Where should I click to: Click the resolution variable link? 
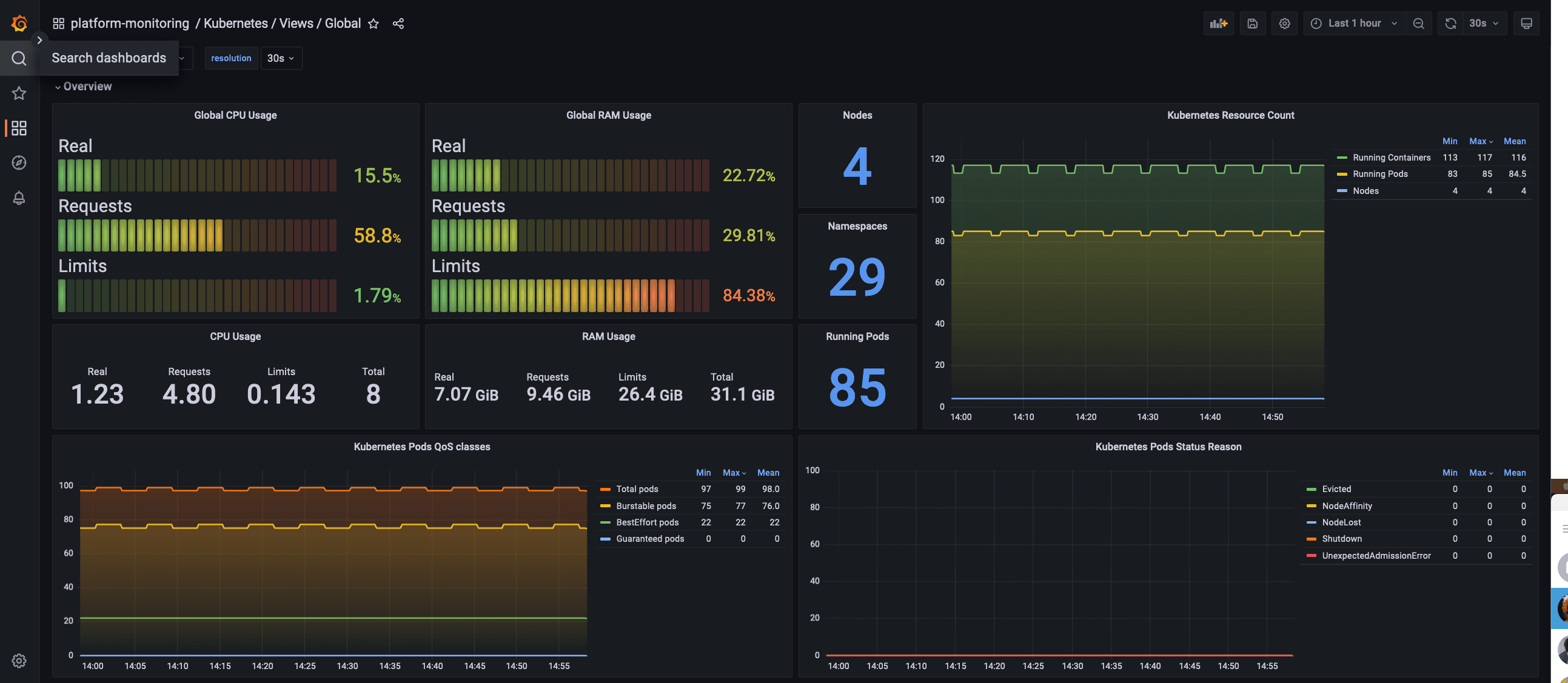[x=230, y=58]
